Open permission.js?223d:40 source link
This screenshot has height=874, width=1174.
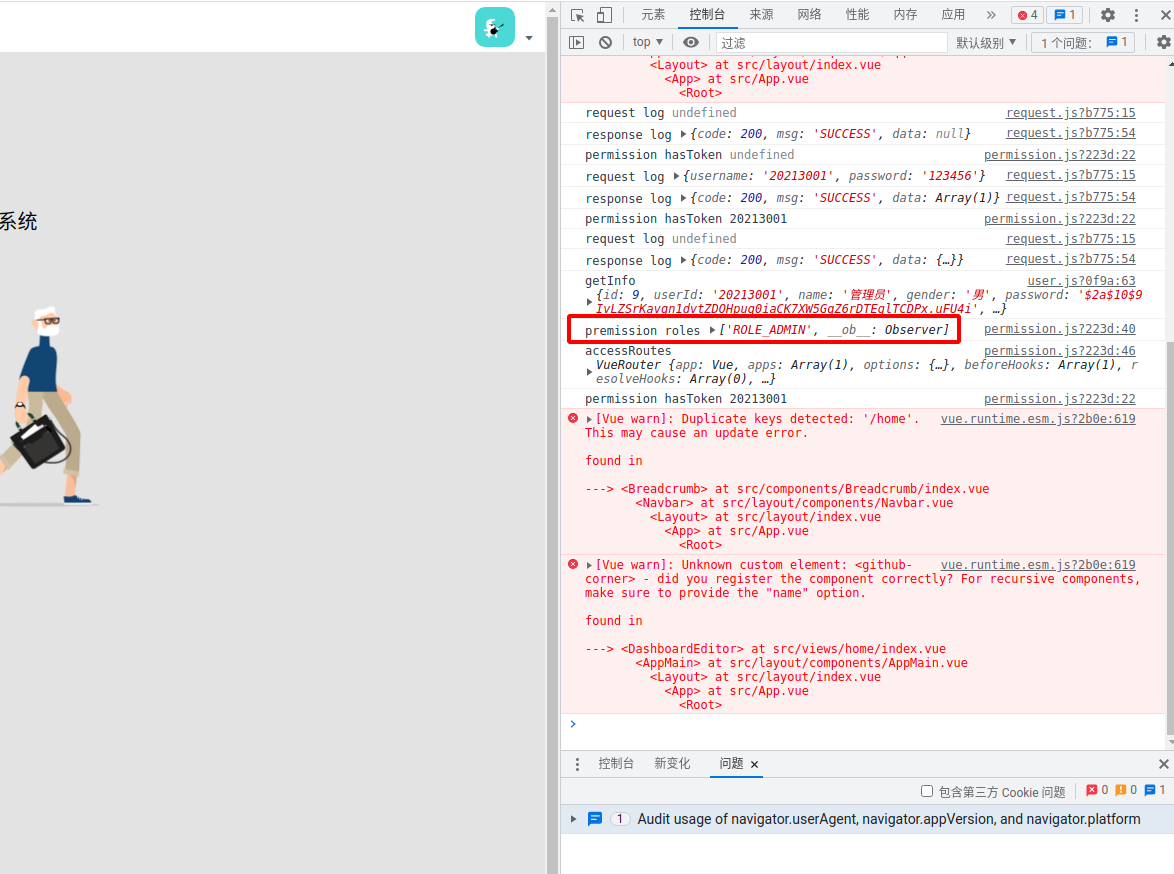1059,330
